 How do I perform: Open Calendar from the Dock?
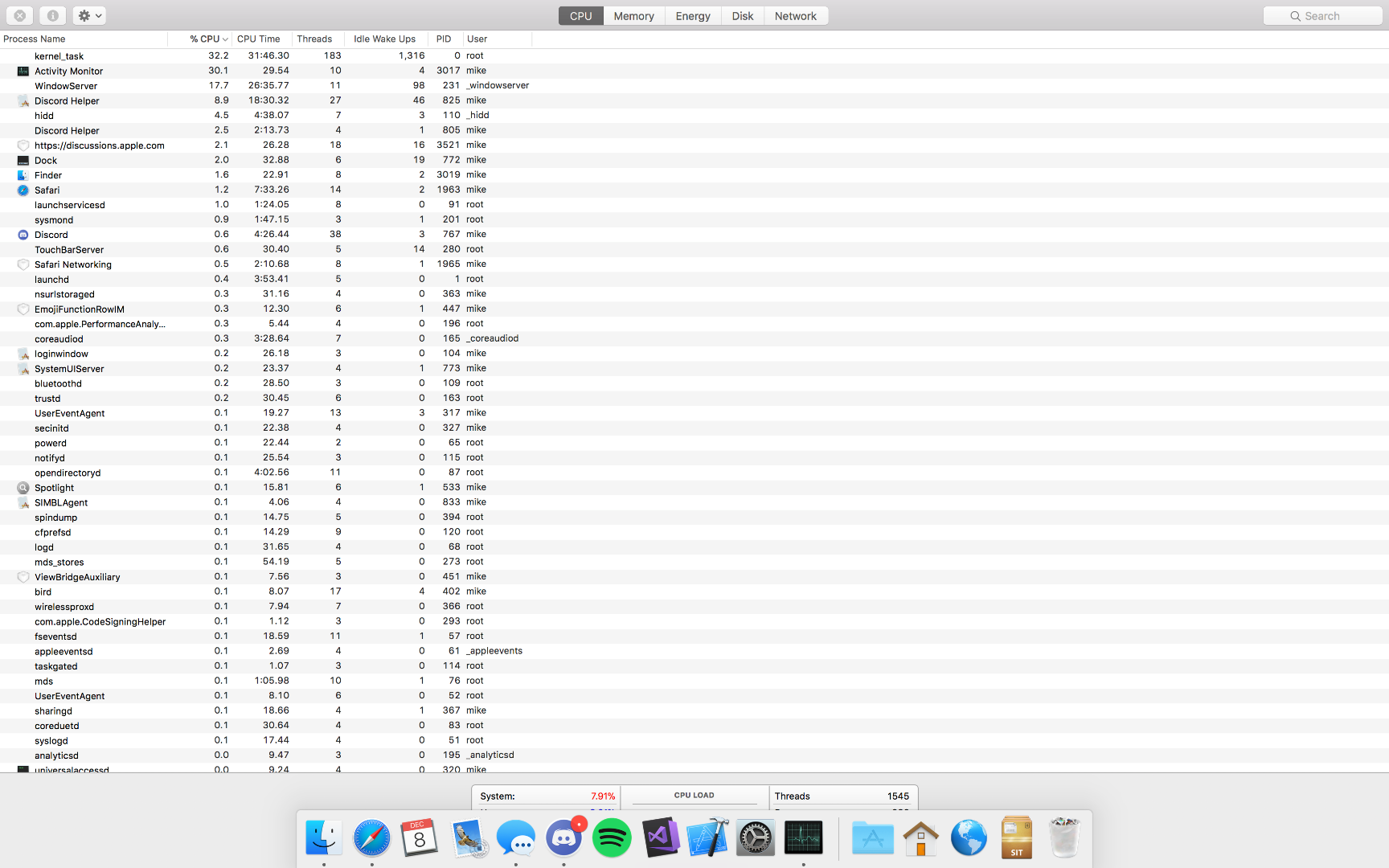[420, 838]
